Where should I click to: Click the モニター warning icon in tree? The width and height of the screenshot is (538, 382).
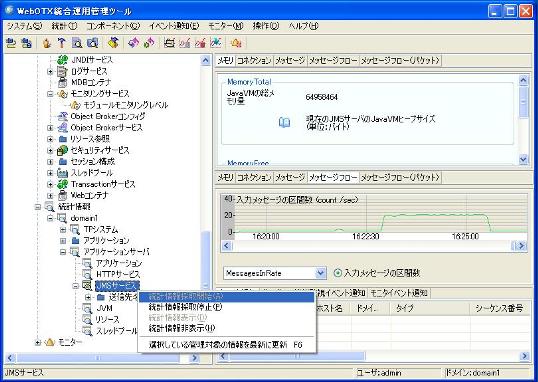coord(50,342)
